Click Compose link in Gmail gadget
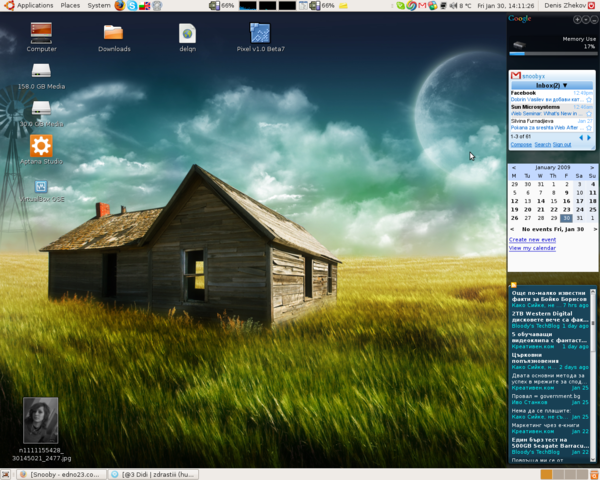This screenshot has height=480, width=600. point(521,144)
